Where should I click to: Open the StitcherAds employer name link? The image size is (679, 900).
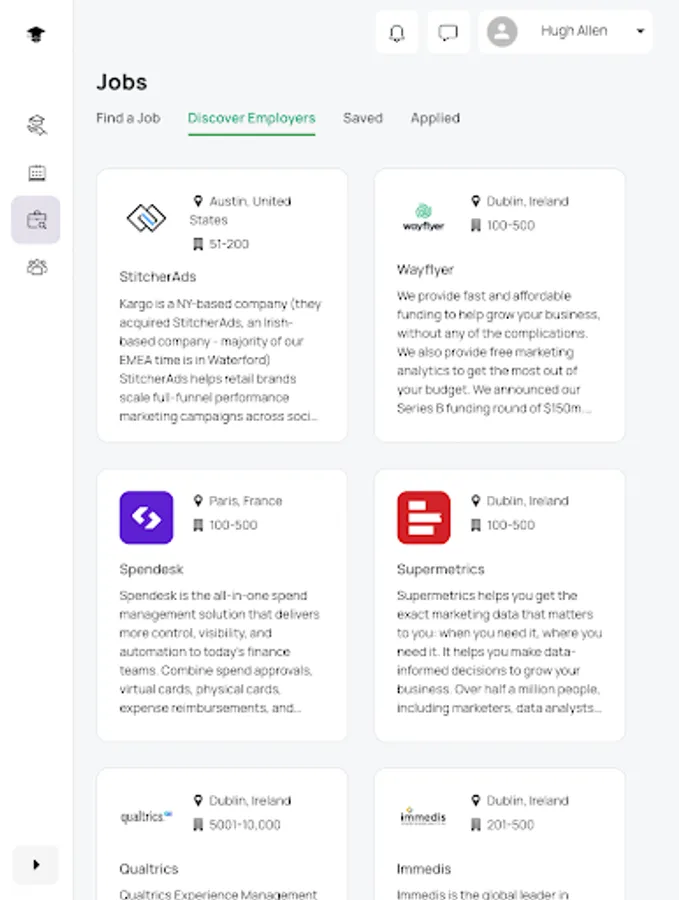tap(158, 277)
